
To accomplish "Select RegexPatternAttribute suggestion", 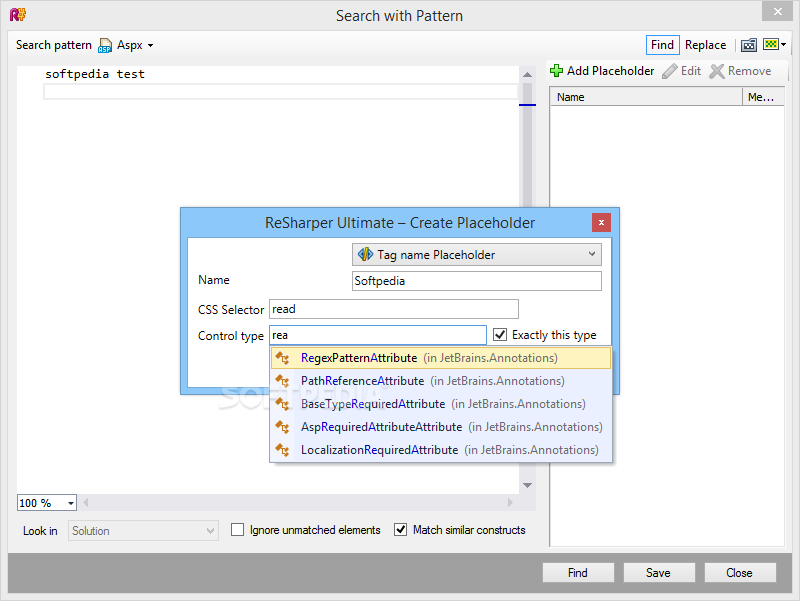I will point(441,358).
